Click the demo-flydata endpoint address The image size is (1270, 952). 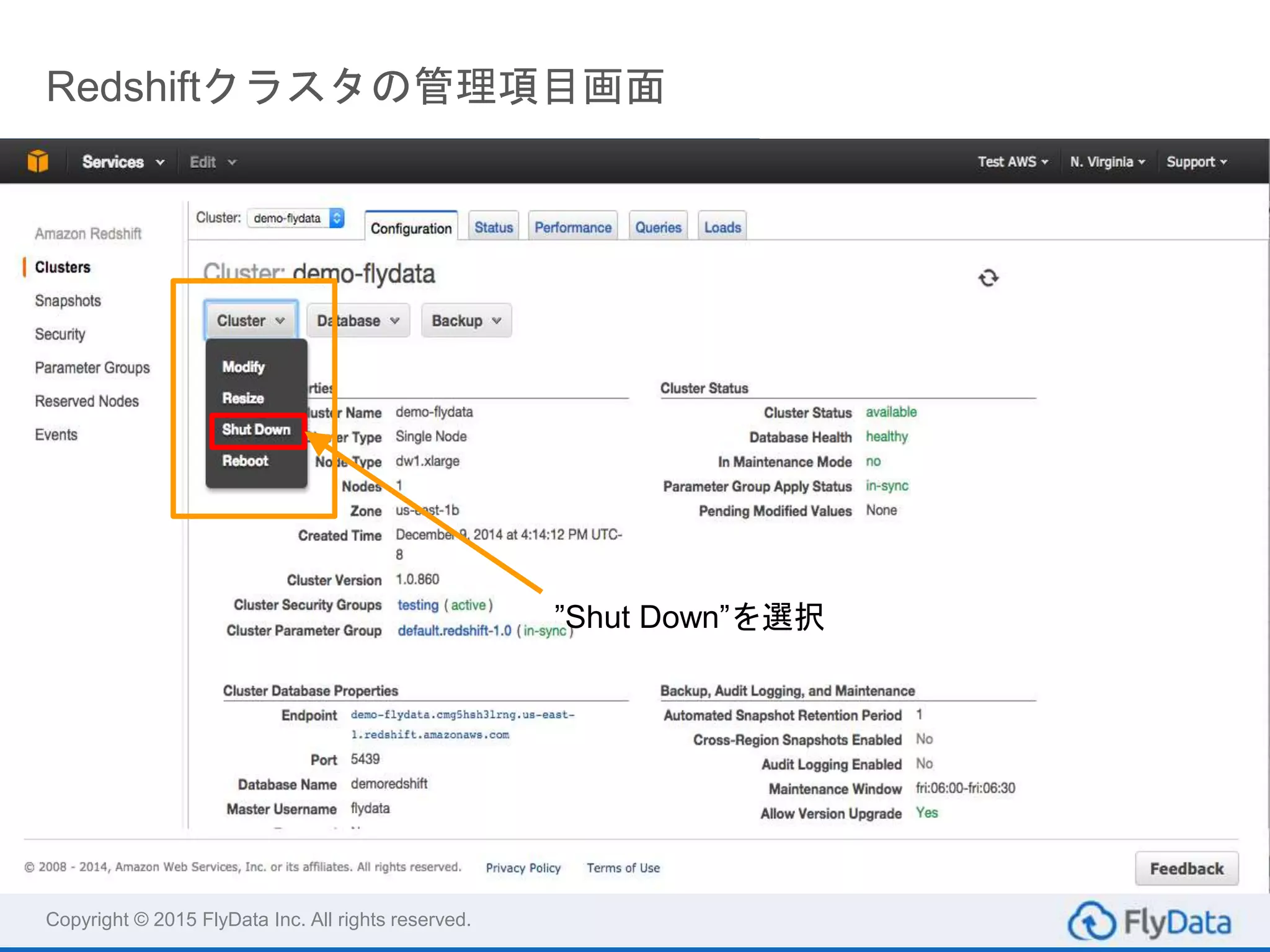tap(463, 725)
